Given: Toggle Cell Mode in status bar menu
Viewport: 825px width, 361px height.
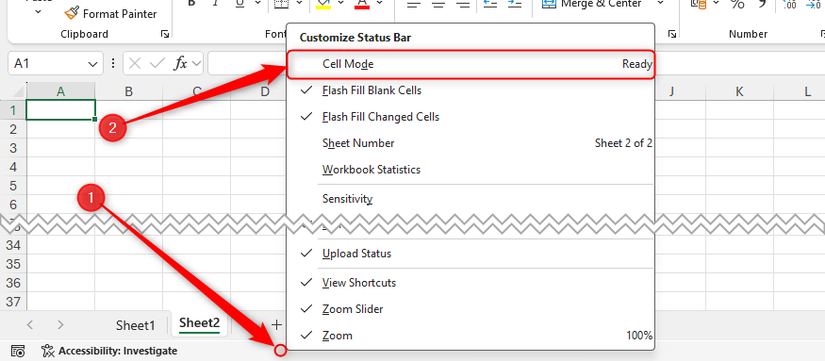Looking at the screenshot, I should (x=470, y=64).
